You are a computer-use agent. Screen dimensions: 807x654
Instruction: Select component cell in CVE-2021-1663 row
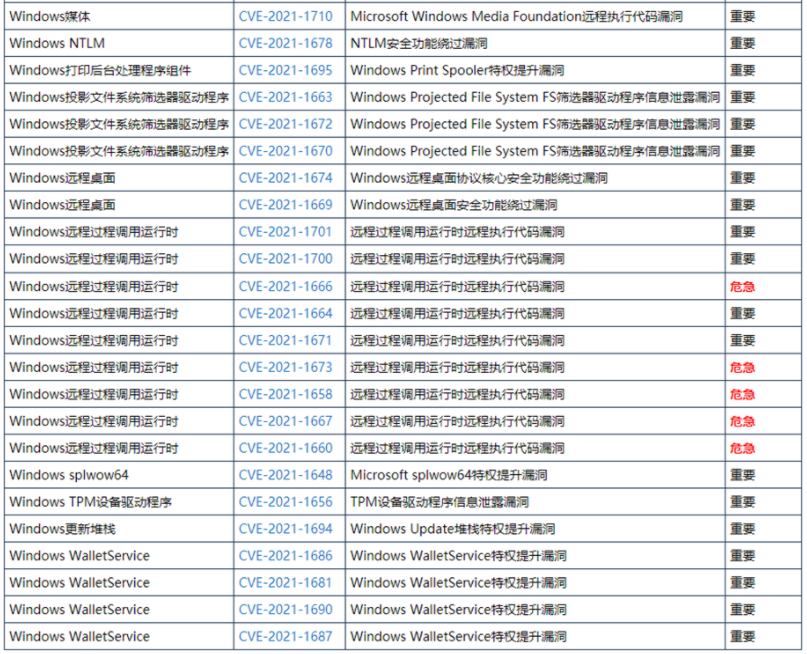[119, 97]
